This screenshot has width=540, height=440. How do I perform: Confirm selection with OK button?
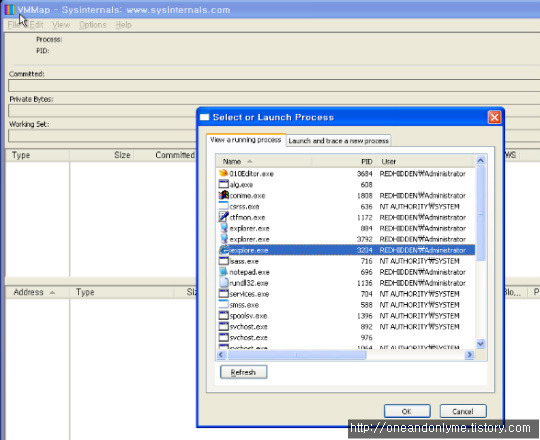pyautogui.click(x=407, y=411)
